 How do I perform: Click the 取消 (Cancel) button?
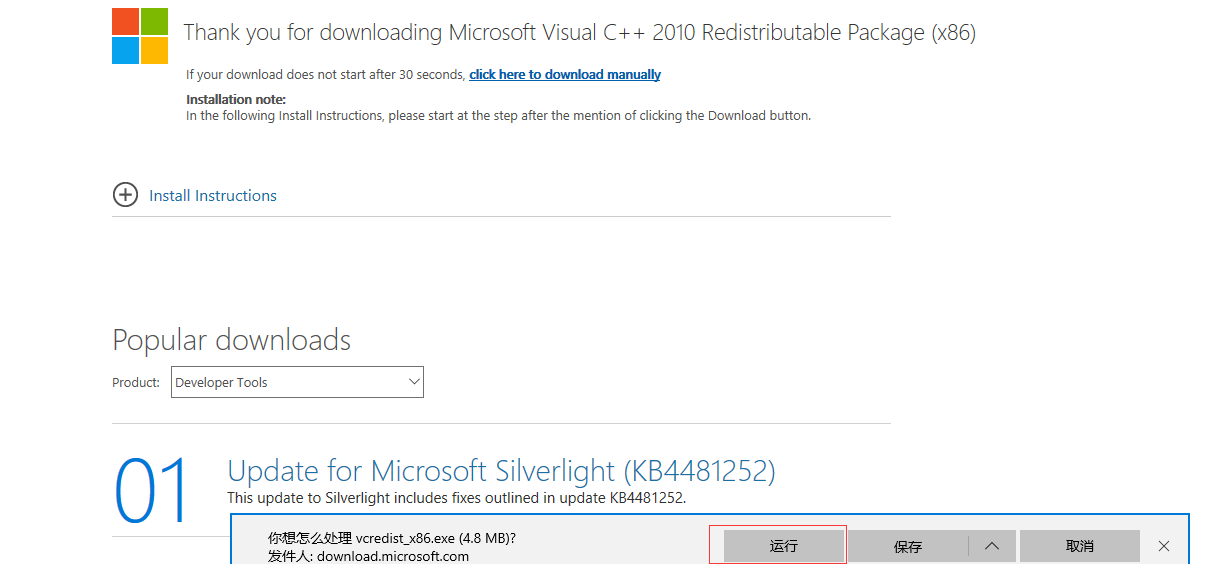pos(1080,546)
